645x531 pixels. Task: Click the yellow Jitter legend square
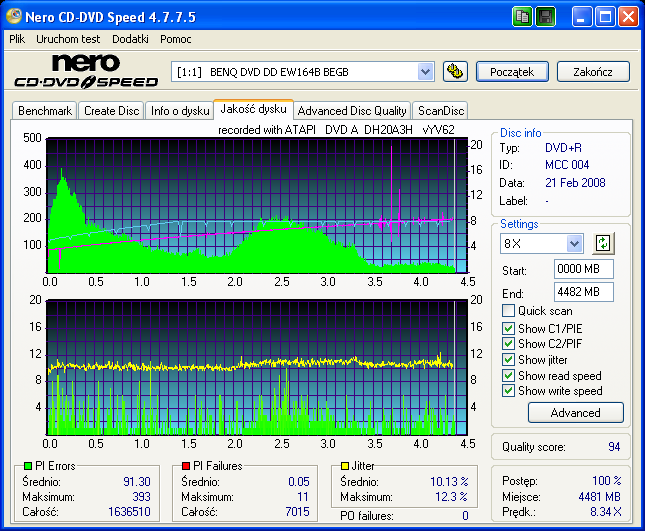pos(345,466)
